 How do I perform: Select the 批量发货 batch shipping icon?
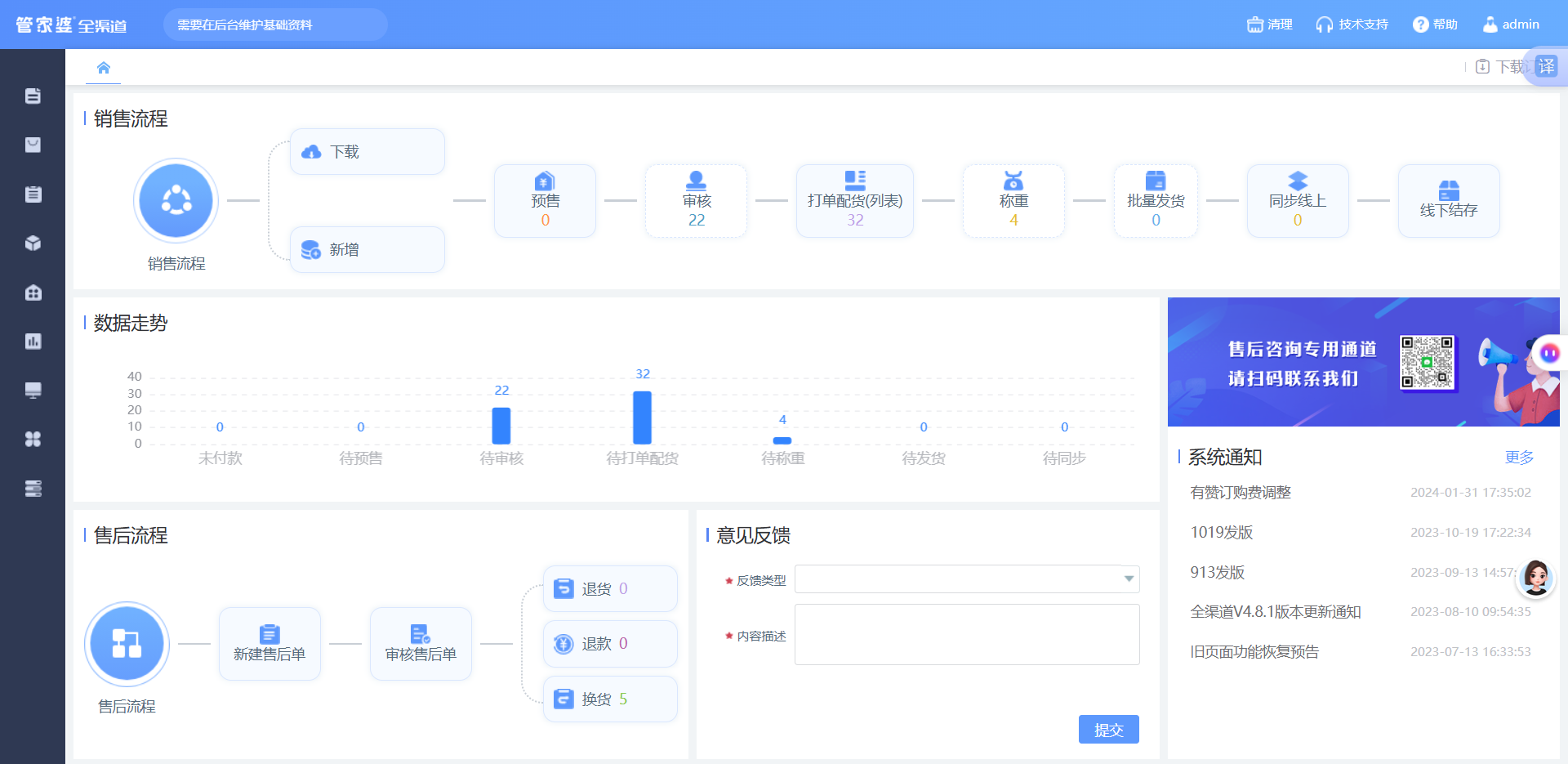[1156, 181]
